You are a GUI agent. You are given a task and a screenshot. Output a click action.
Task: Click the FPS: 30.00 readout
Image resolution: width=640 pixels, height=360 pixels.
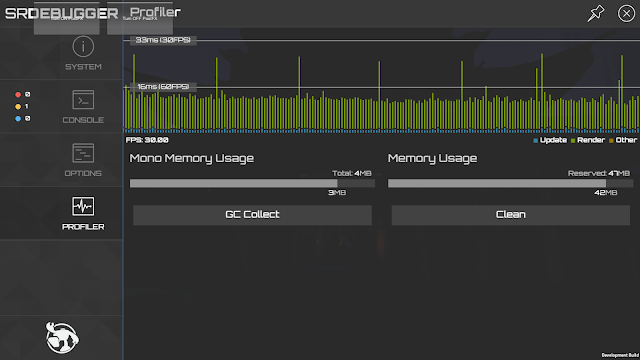(x=147, y=140)
